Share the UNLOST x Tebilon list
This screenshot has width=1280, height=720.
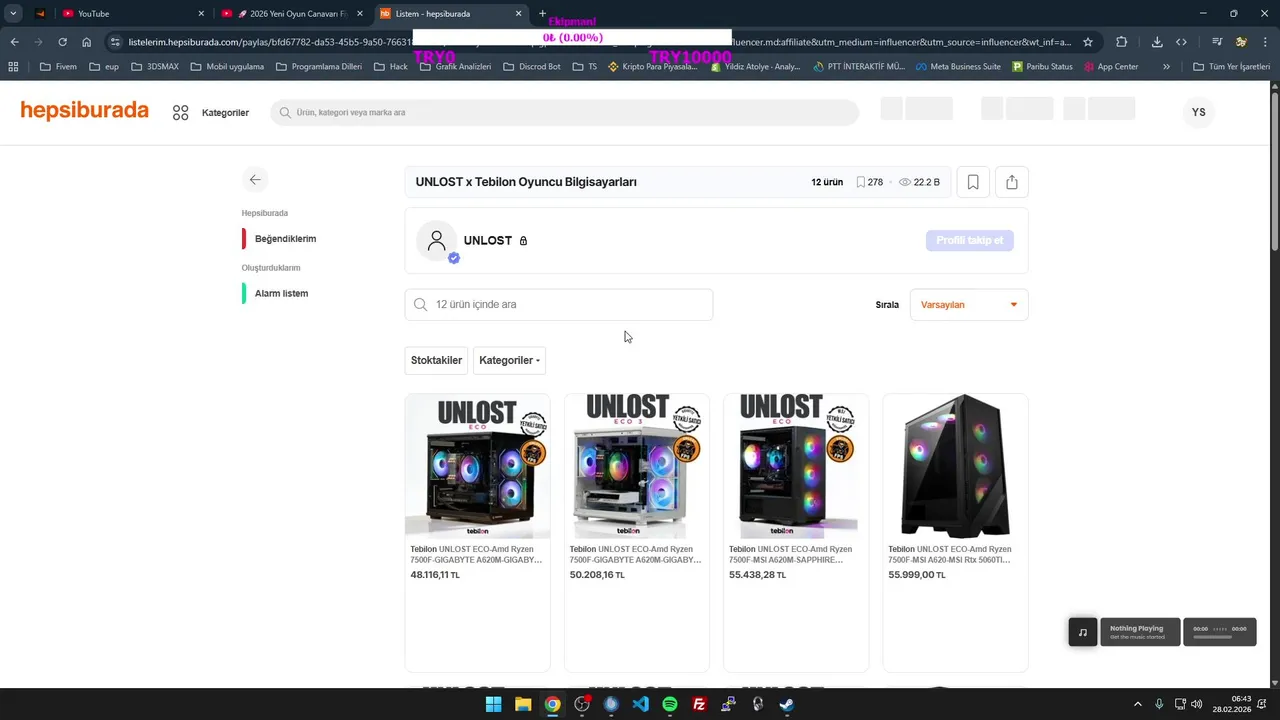(x=1012, y=182)
